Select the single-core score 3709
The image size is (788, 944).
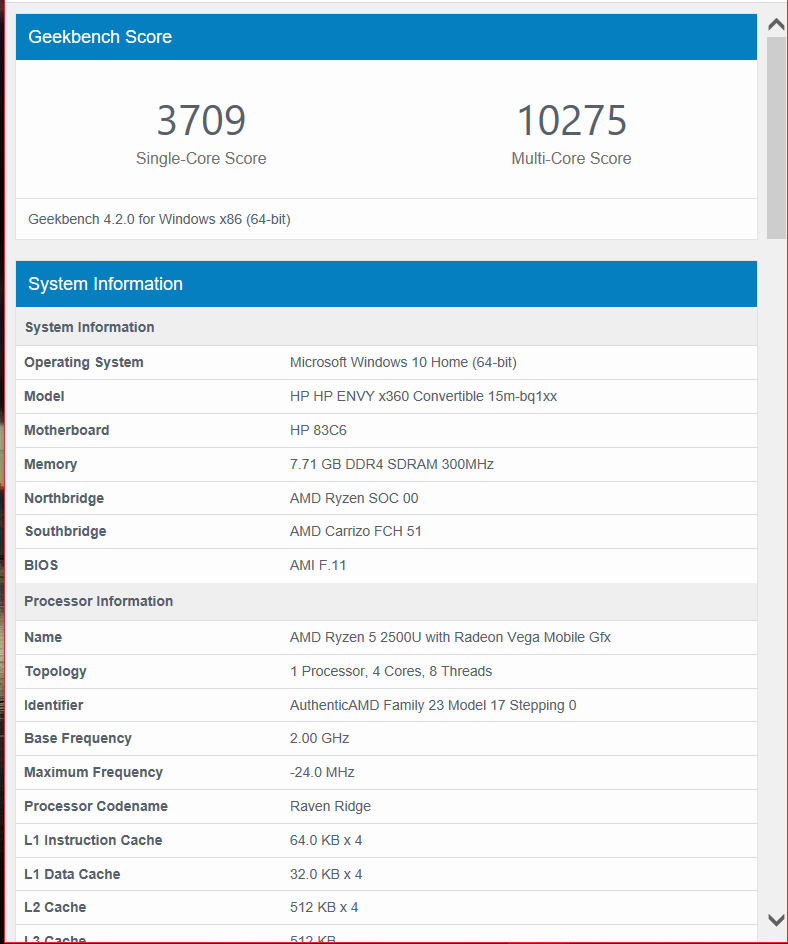point(201,120)
